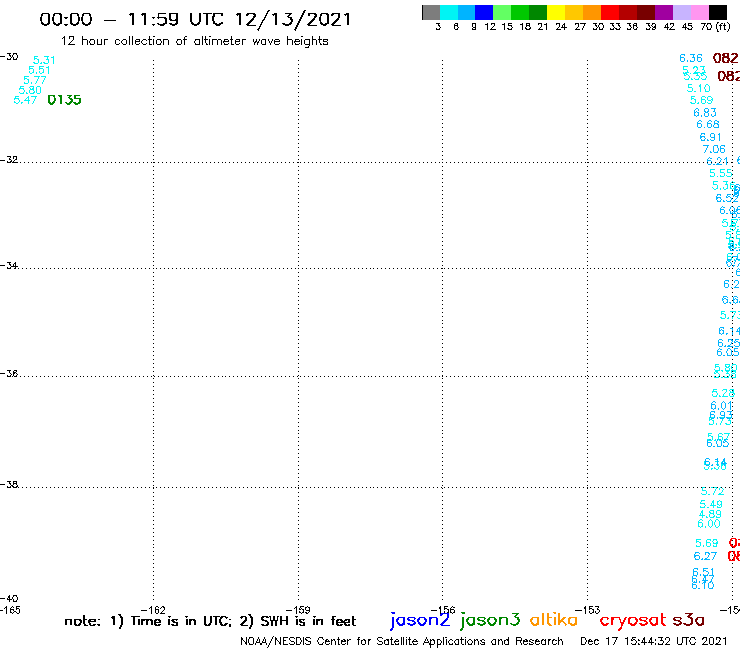Viewport: 740px width, 650px height.
Task: Click the 5.47 reading beside 0135
Action: coord(25,100)
